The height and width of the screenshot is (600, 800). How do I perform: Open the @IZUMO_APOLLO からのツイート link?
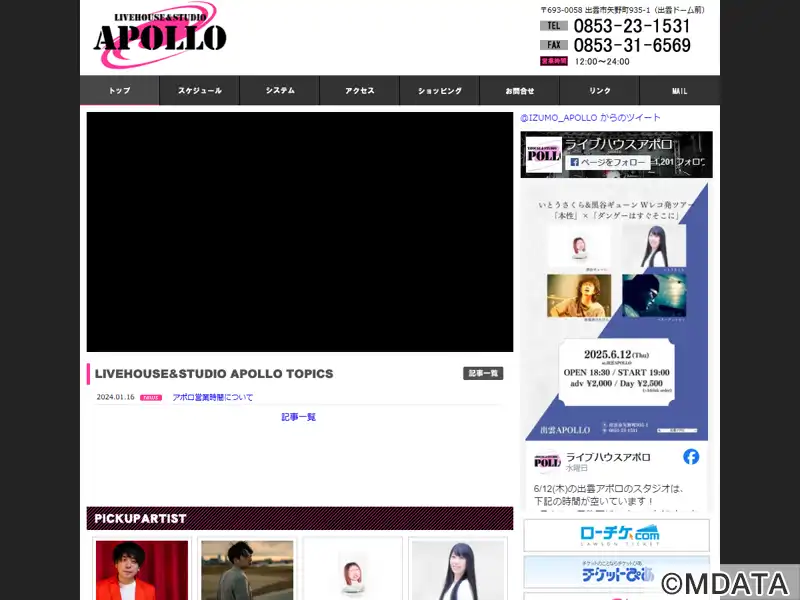(590, 117)
